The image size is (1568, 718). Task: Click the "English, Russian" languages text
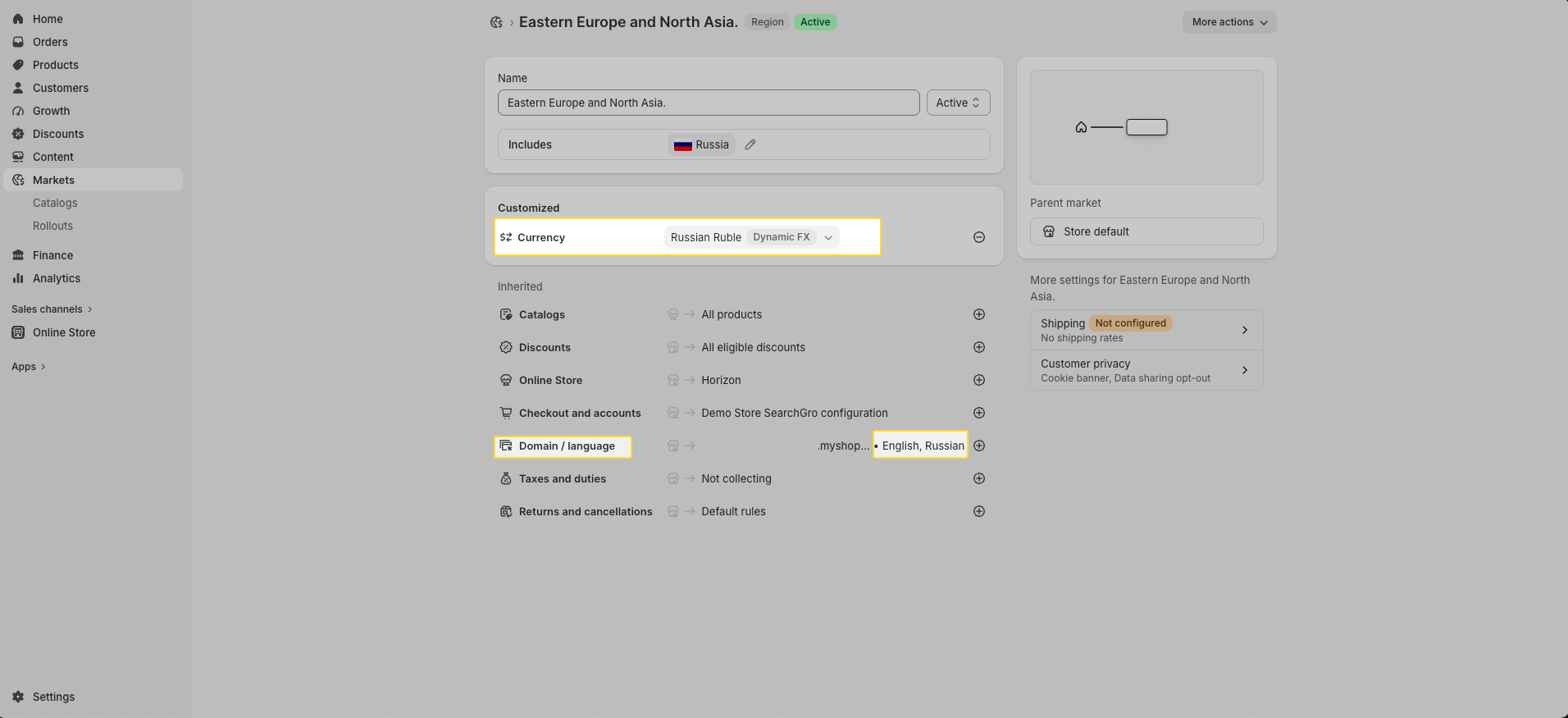pos(923,446)
